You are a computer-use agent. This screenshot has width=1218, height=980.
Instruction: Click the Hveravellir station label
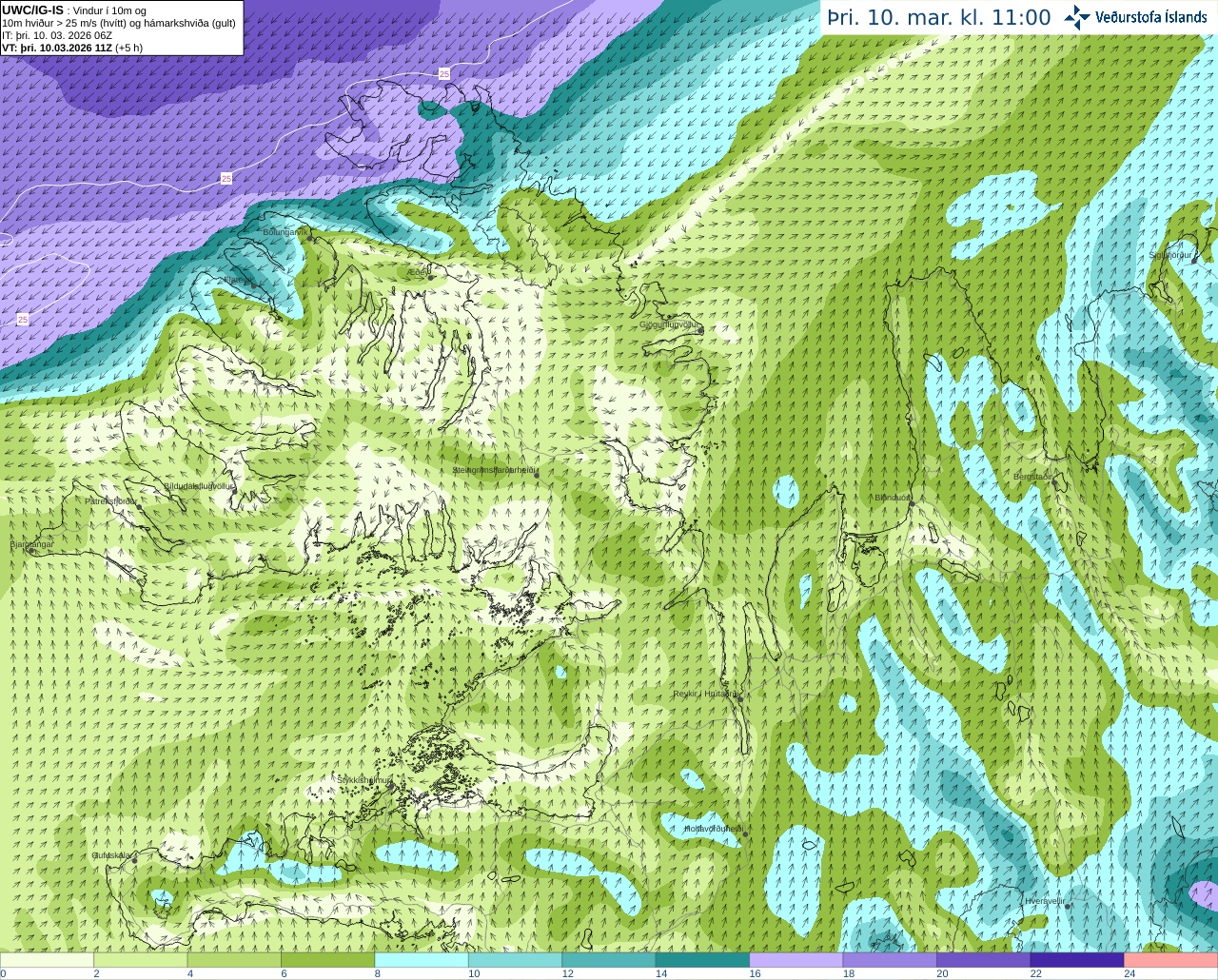pyautogui.click(x=1045, y=900)
